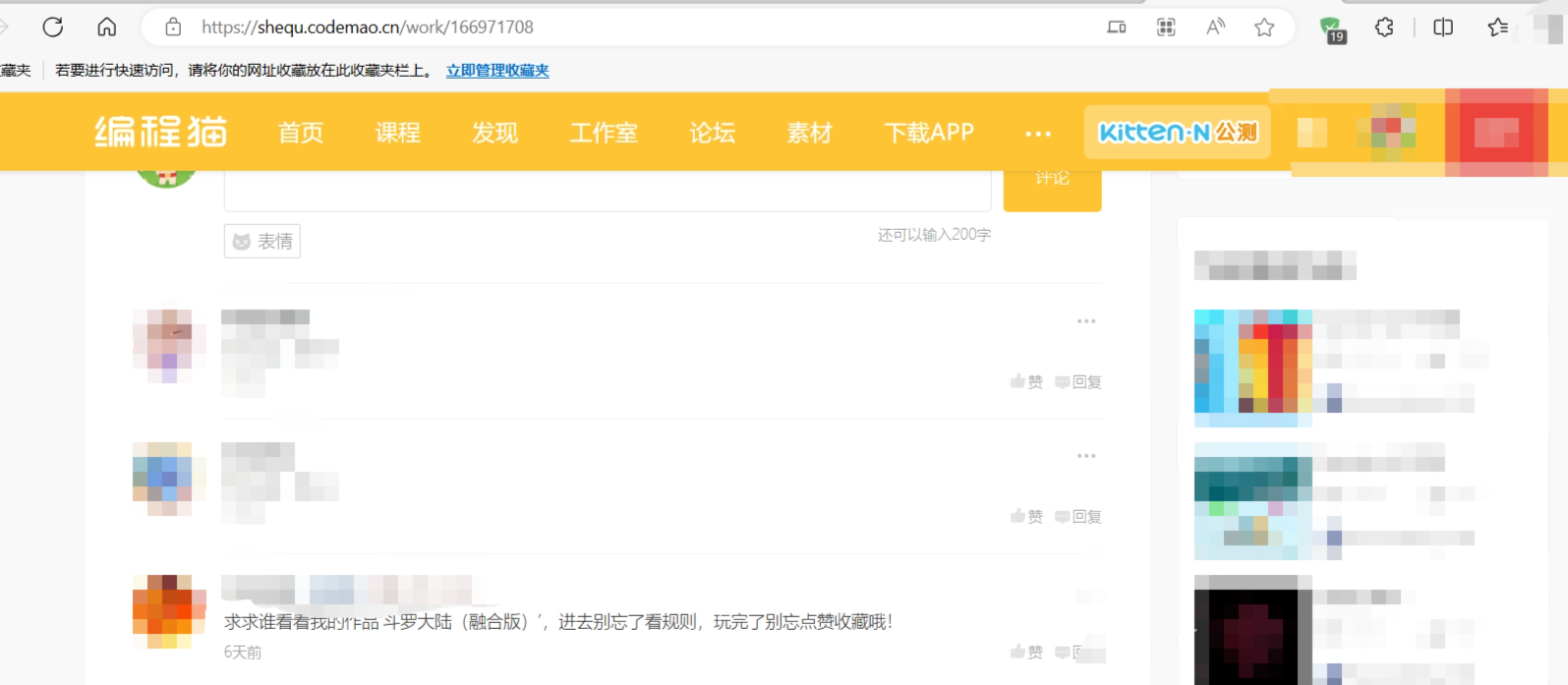Image resolution: width=1568 pixels, height=685 pixels.
Task: Click the green shield extension with badge 19
Action: (x=1331, y=29)
